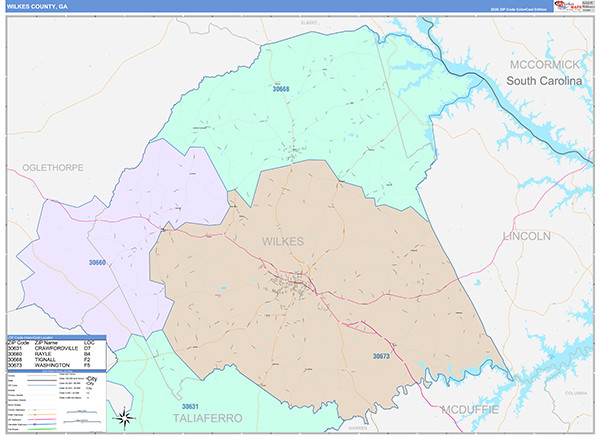Image resolution: width=600 pixels, height=435 pixels.
Task: Click the largest 'City' sample in legend
Action: pos(92,379)
